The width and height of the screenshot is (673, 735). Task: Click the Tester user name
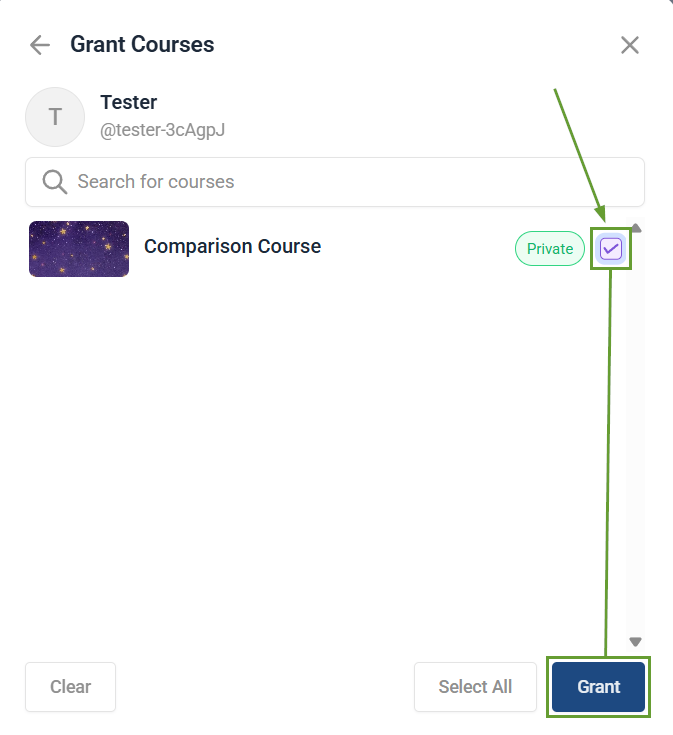pos(129,102)
